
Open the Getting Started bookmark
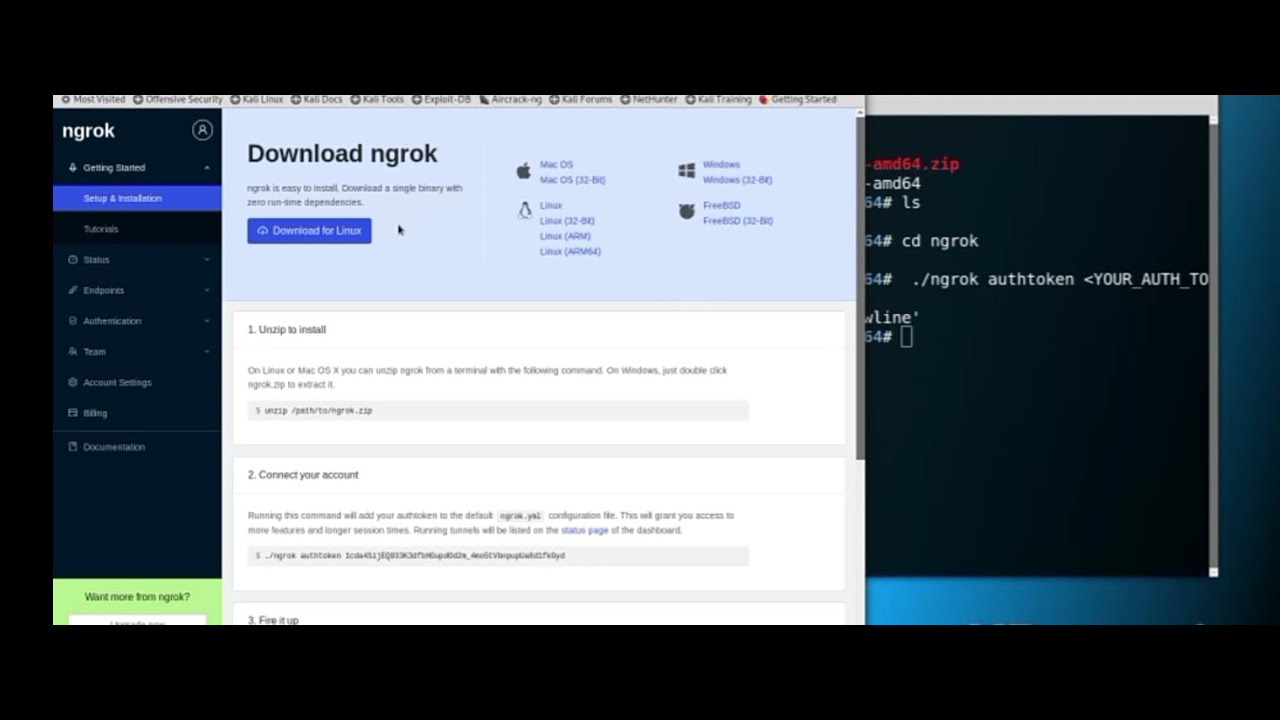click(798, 100)
